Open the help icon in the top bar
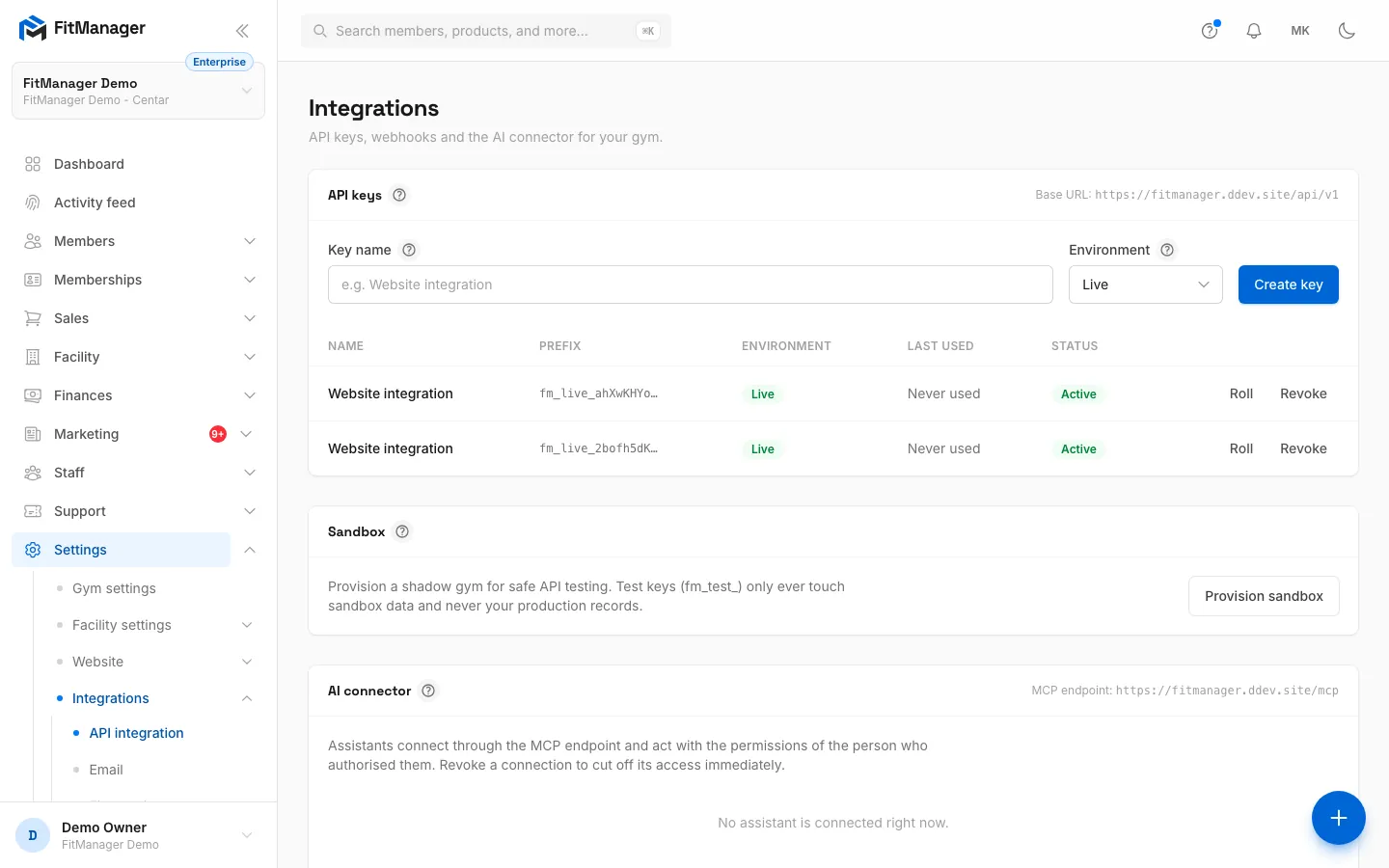Image resolution: width=1389 pixels, height=868 pixels. pos(1210,31)
